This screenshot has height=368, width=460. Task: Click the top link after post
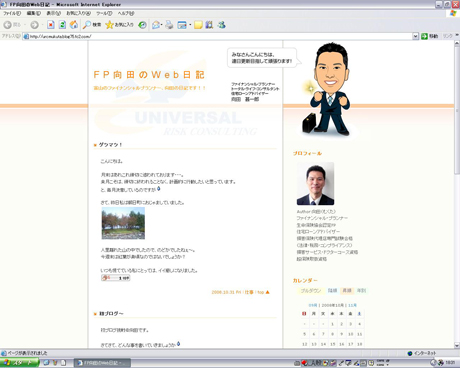point(261,292)
